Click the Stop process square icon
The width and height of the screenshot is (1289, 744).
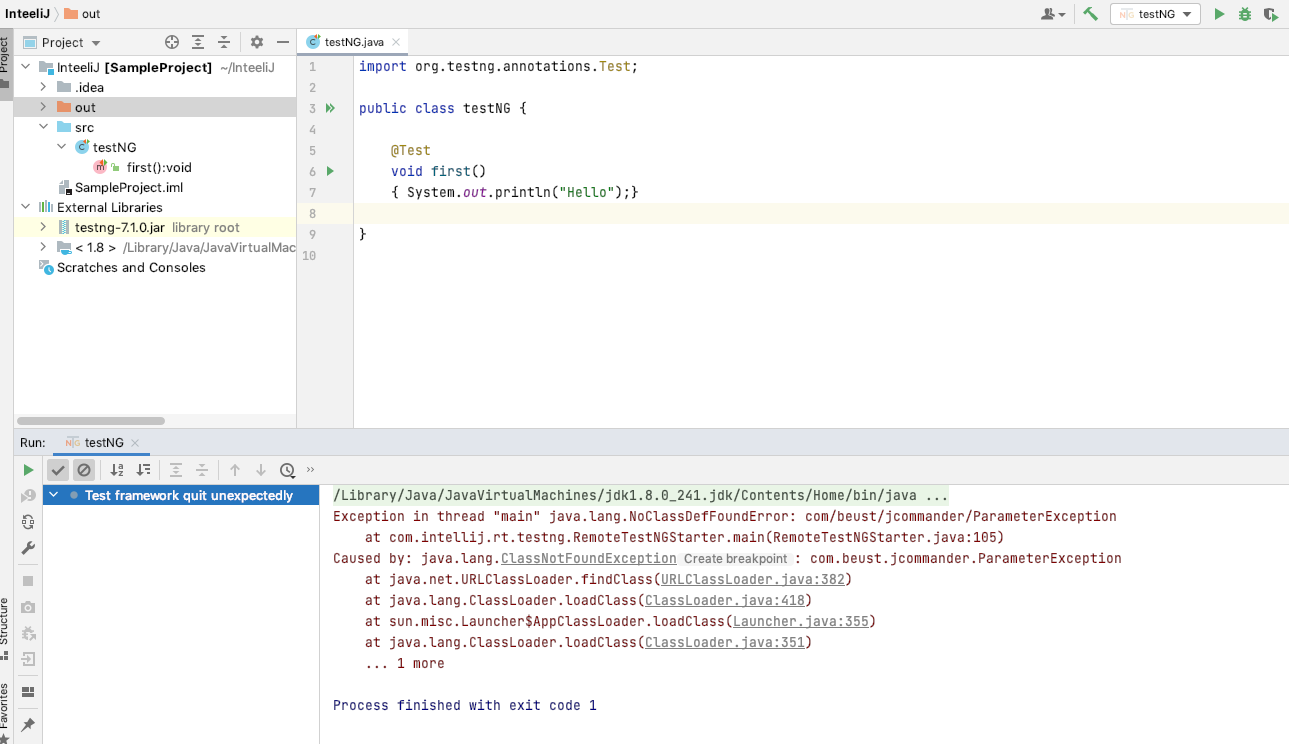point(28,581)
